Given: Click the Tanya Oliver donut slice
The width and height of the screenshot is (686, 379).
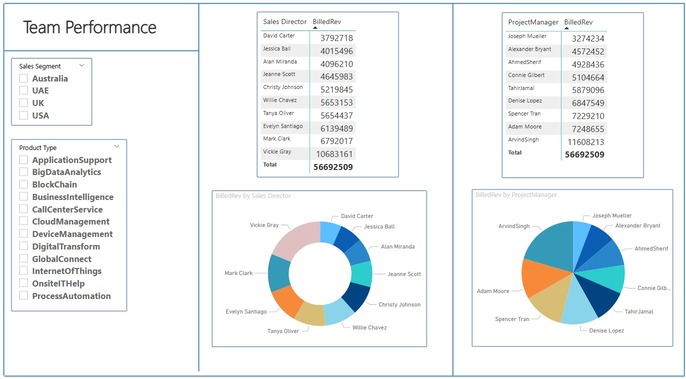Looking at the screenshot, I should pos(310,314).
